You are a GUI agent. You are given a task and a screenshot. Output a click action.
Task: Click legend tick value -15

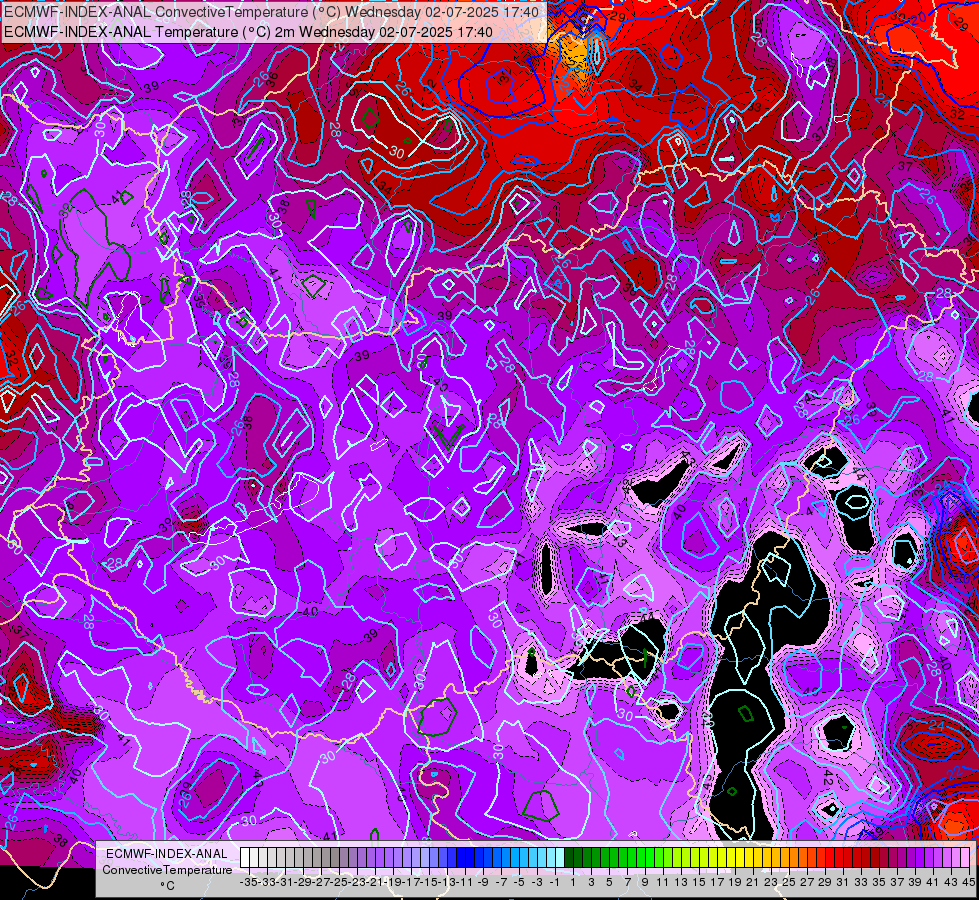[x=429, y=882]
